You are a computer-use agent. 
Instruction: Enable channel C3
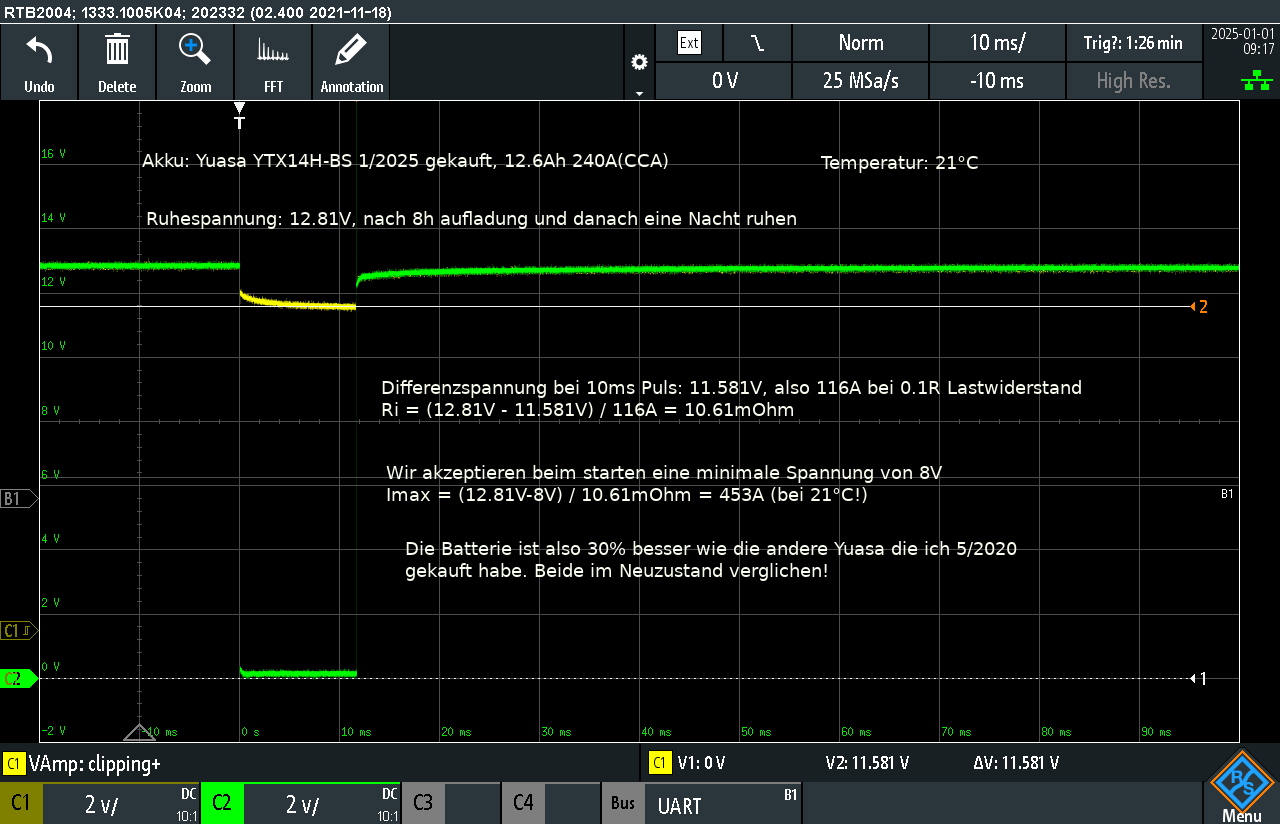423,803
